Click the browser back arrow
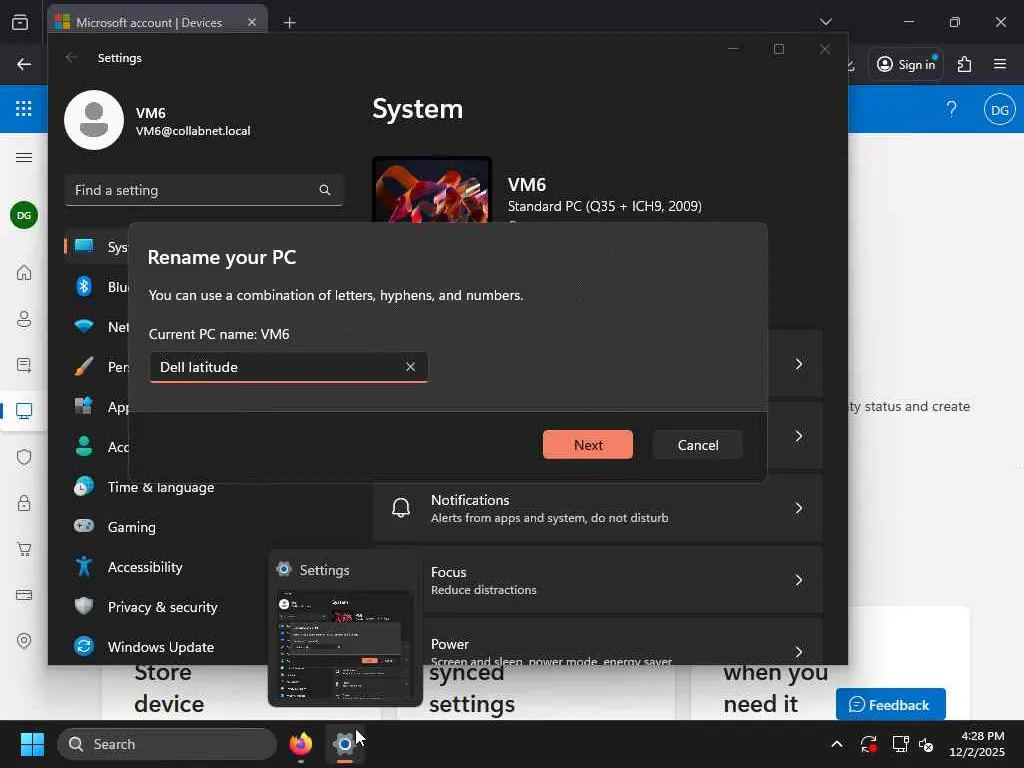Viewport: 1024px width, 768px height. pyautogui.click(x=24, y=64)
